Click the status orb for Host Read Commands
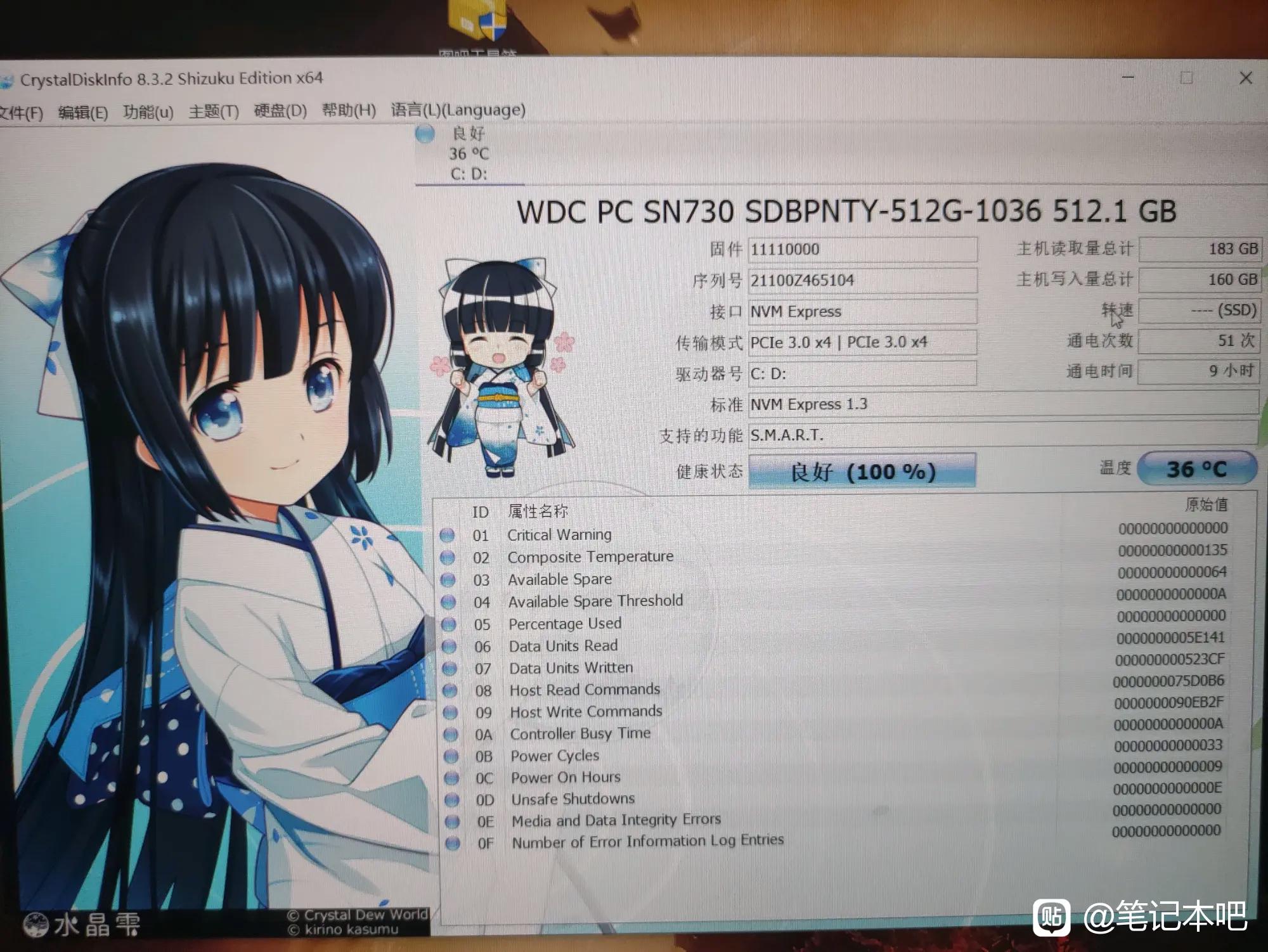This screenshot has width=1268, height=952. coord(450,691)
